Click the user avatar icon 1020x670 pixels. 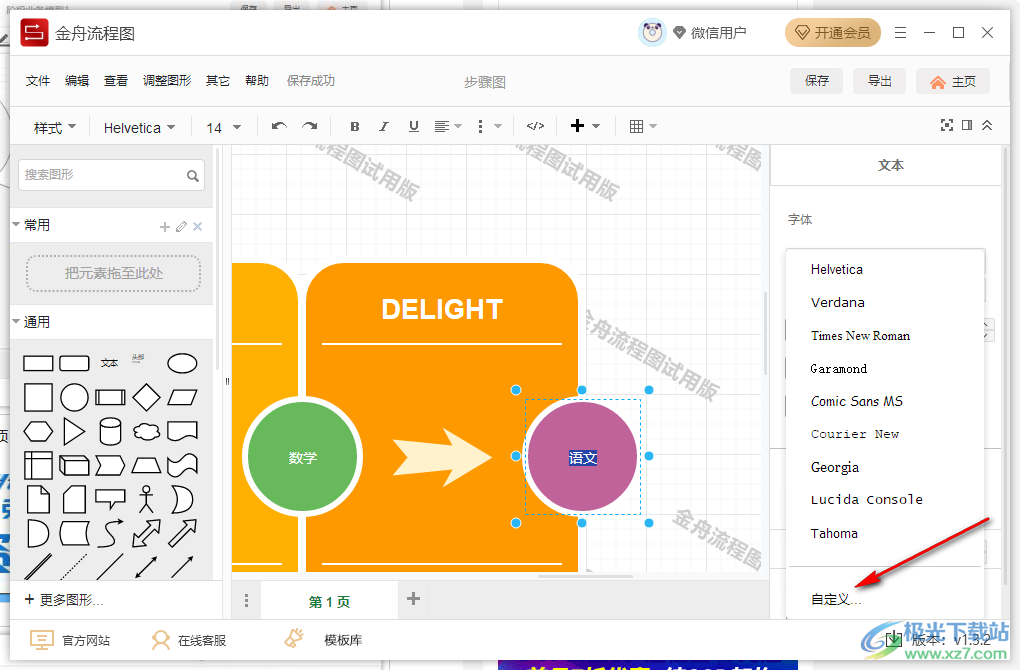tap(652, 33)
